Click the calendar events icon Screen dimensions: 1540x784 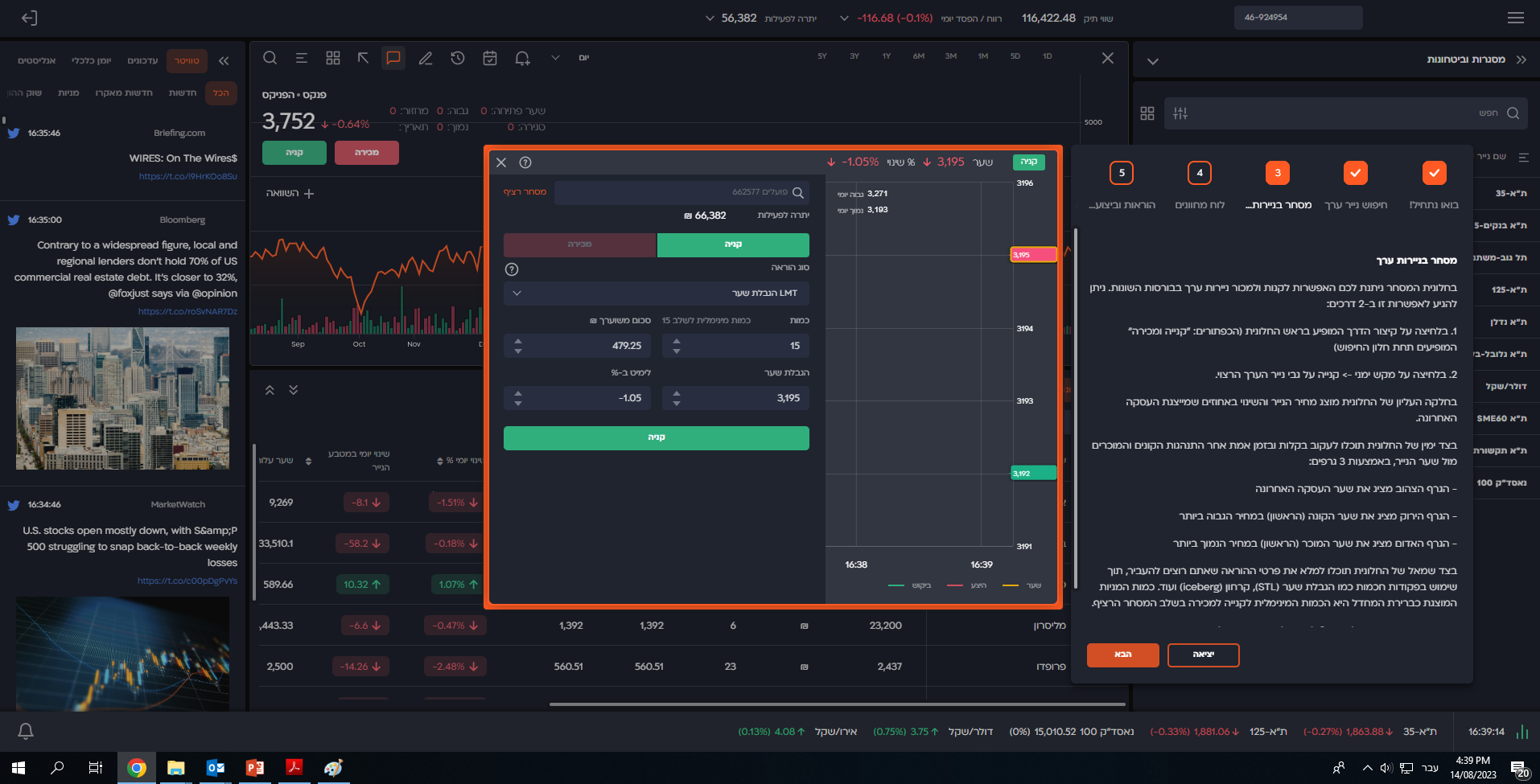[490, 58]
